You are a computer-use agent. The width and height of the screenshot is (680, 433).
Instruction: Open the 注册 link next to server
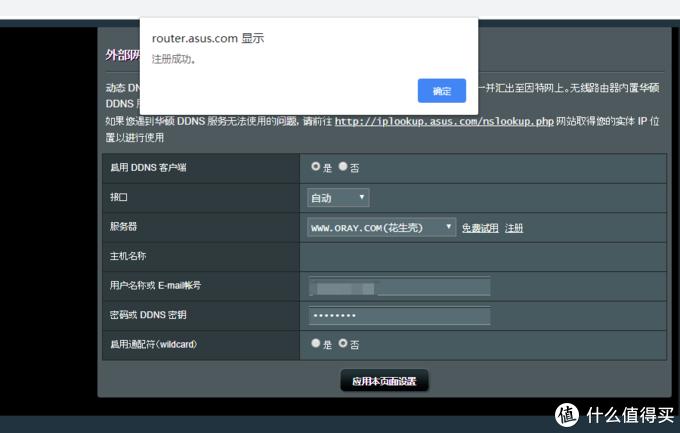click(x=514, y=228)
